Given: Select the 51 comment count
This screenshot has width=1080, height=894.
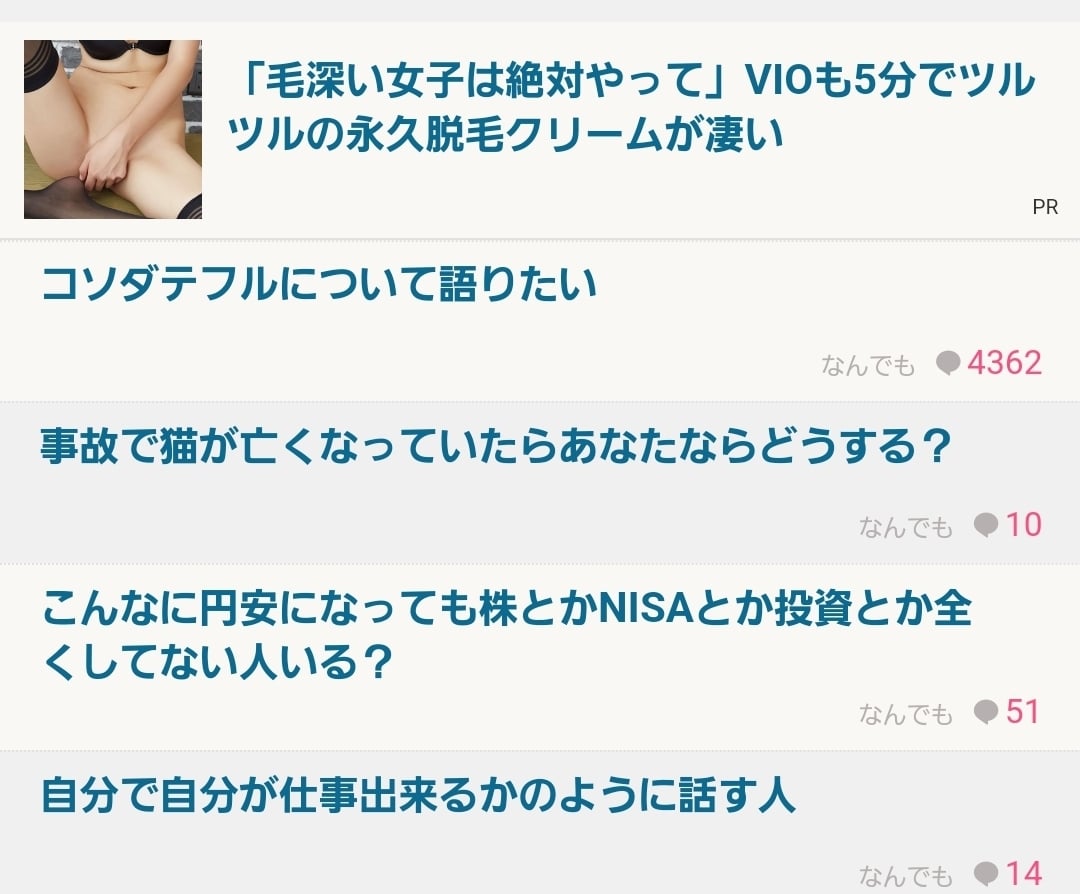Looking at the screenshot, I should 1023,711.
